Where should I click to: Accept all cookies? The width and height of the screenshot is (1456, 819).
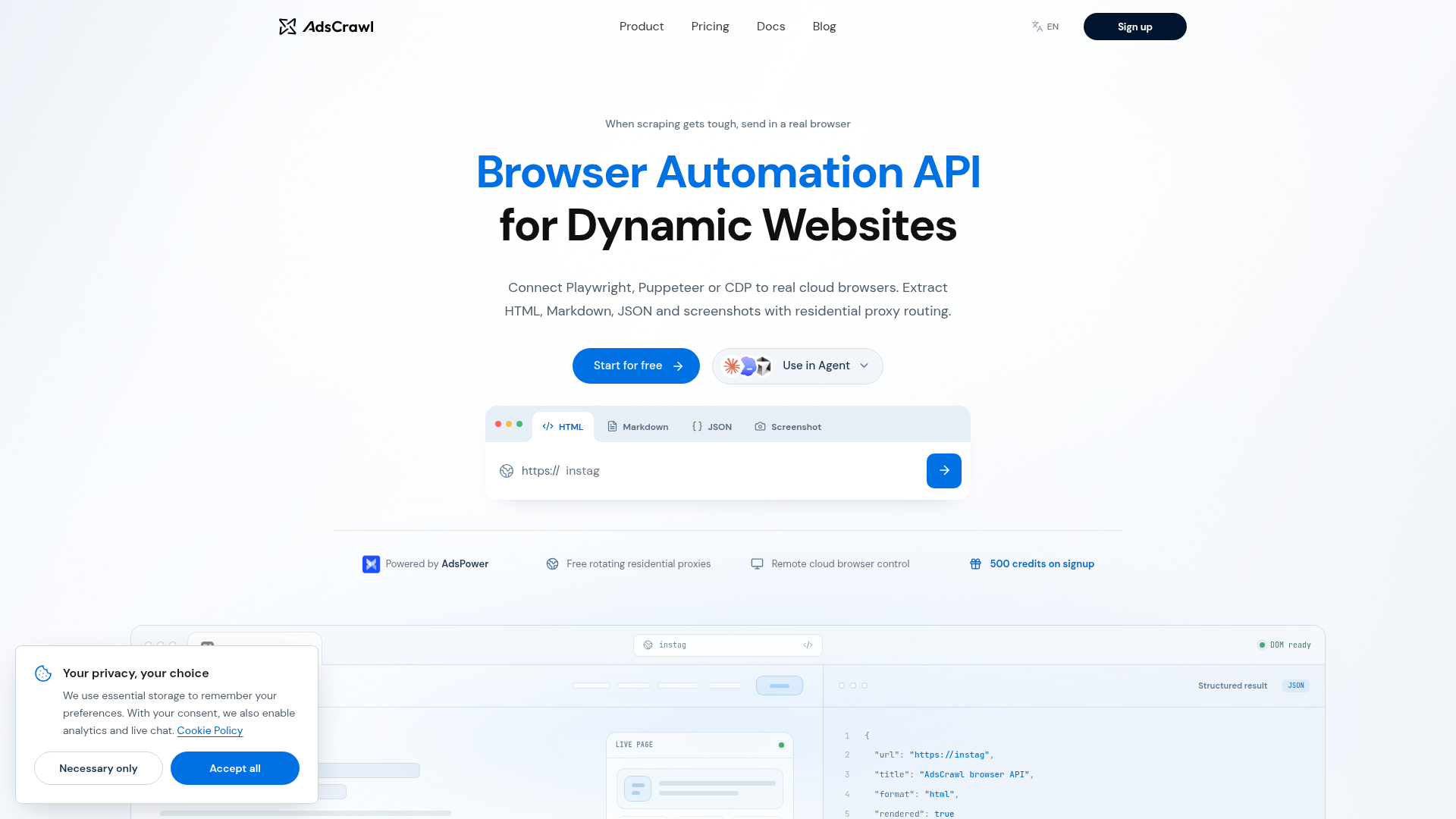[235, 768]
